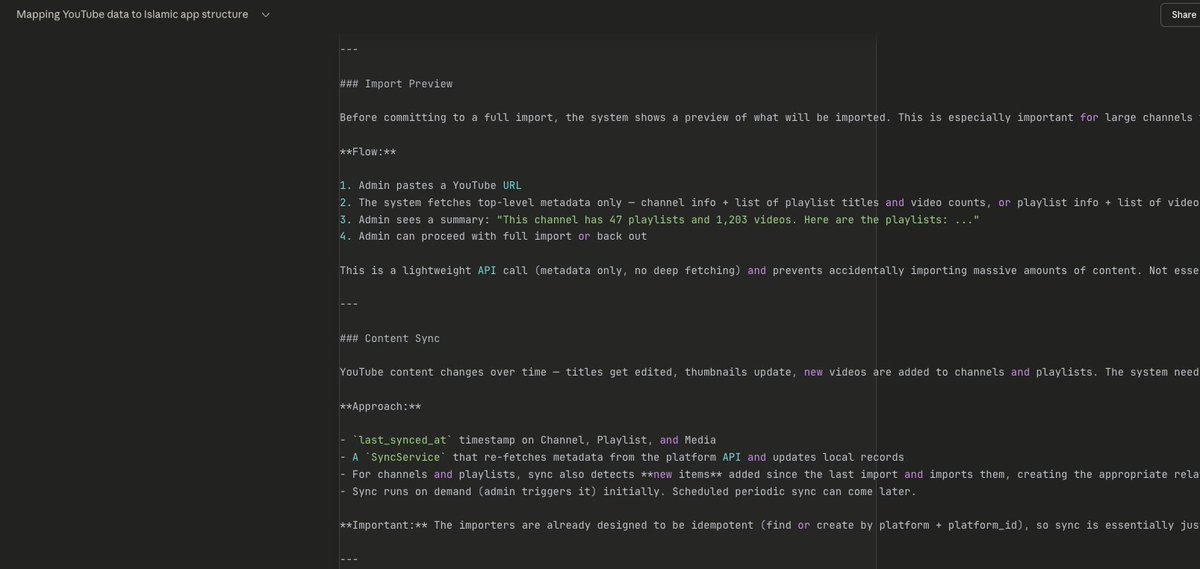
Task: Click the paragraph starting "**Important:**"
Action: 769,525
